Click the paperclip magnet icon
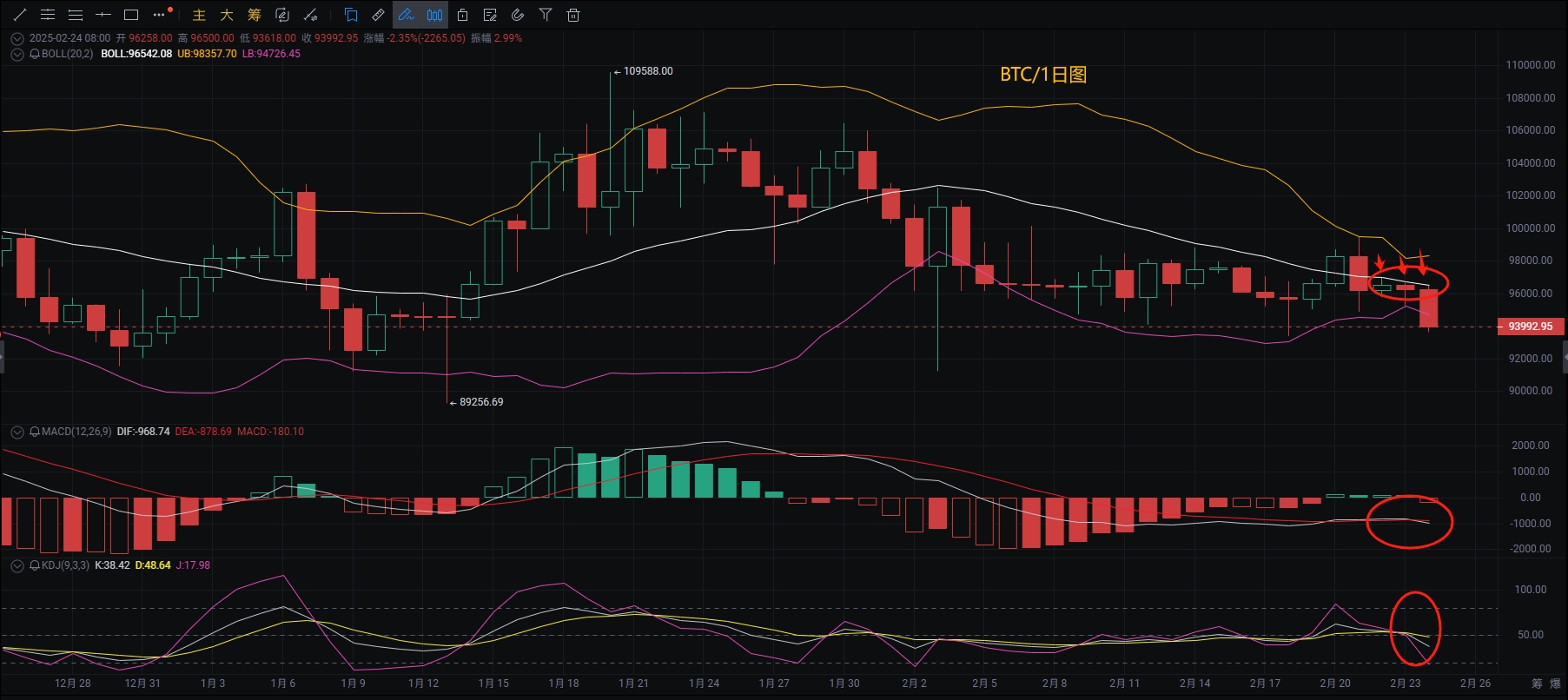The width and height of the screenshot is (1568, 700). tap(518, 15)
